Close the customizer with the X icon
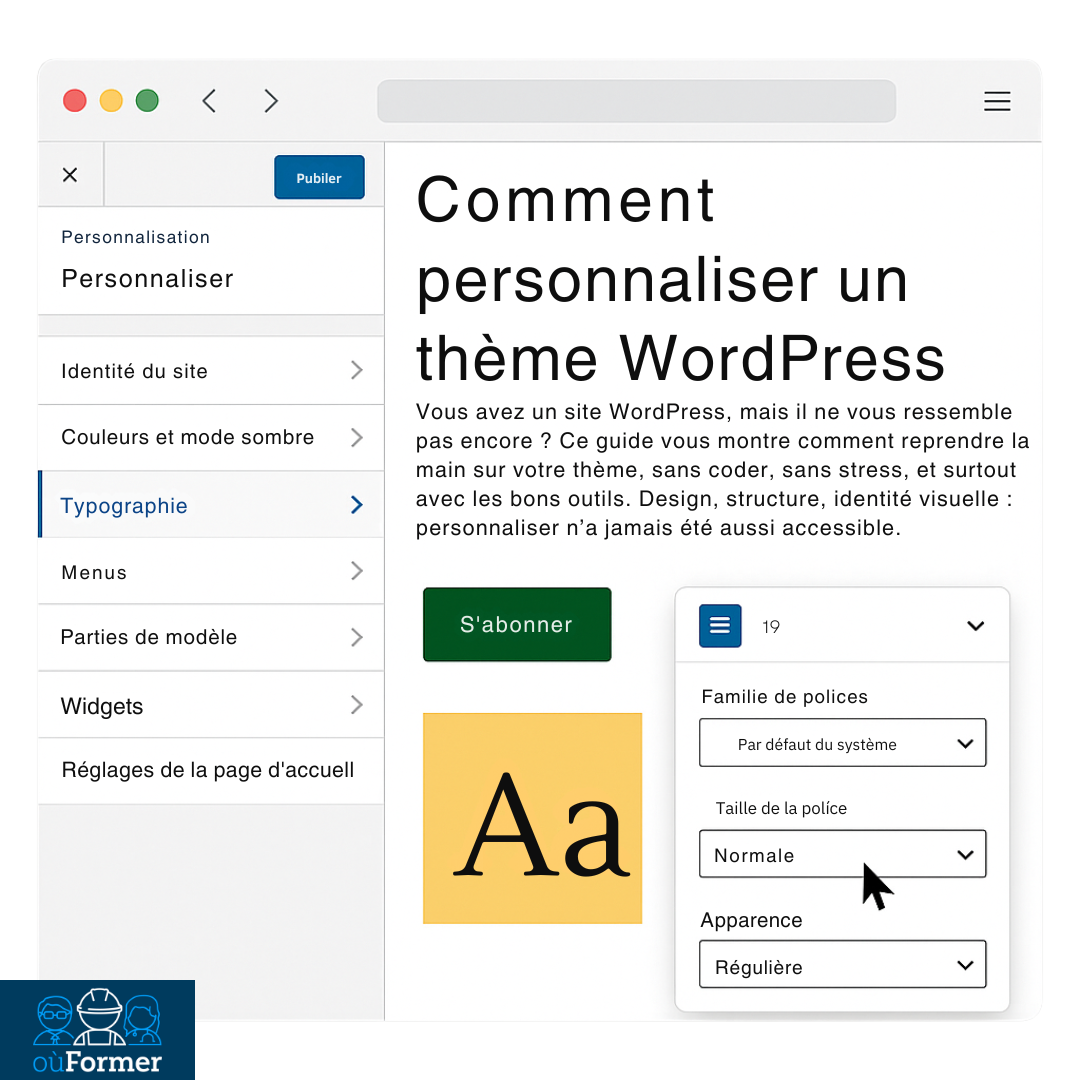Image resolution: width=1080 pixels, height=1080 pixels. click(70, 175)
